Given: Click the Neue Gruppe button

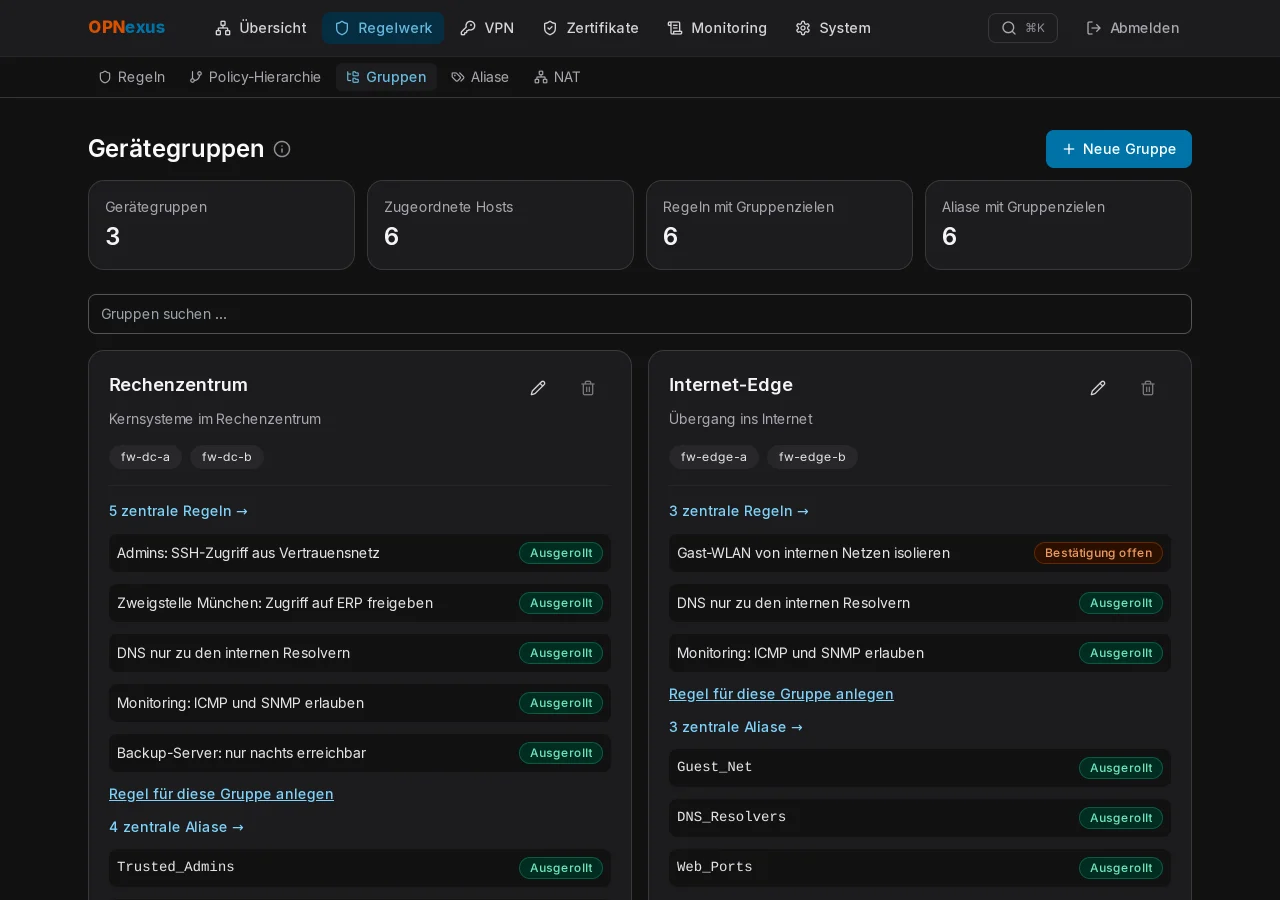Looking at the screenshot, I should click(x=1119, y=149).
